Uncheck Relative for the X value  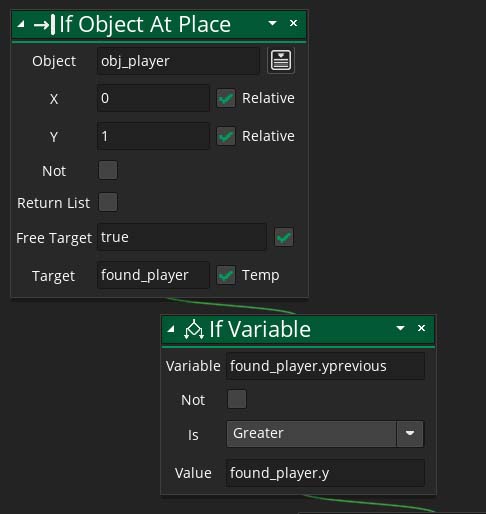click(226, 98)
